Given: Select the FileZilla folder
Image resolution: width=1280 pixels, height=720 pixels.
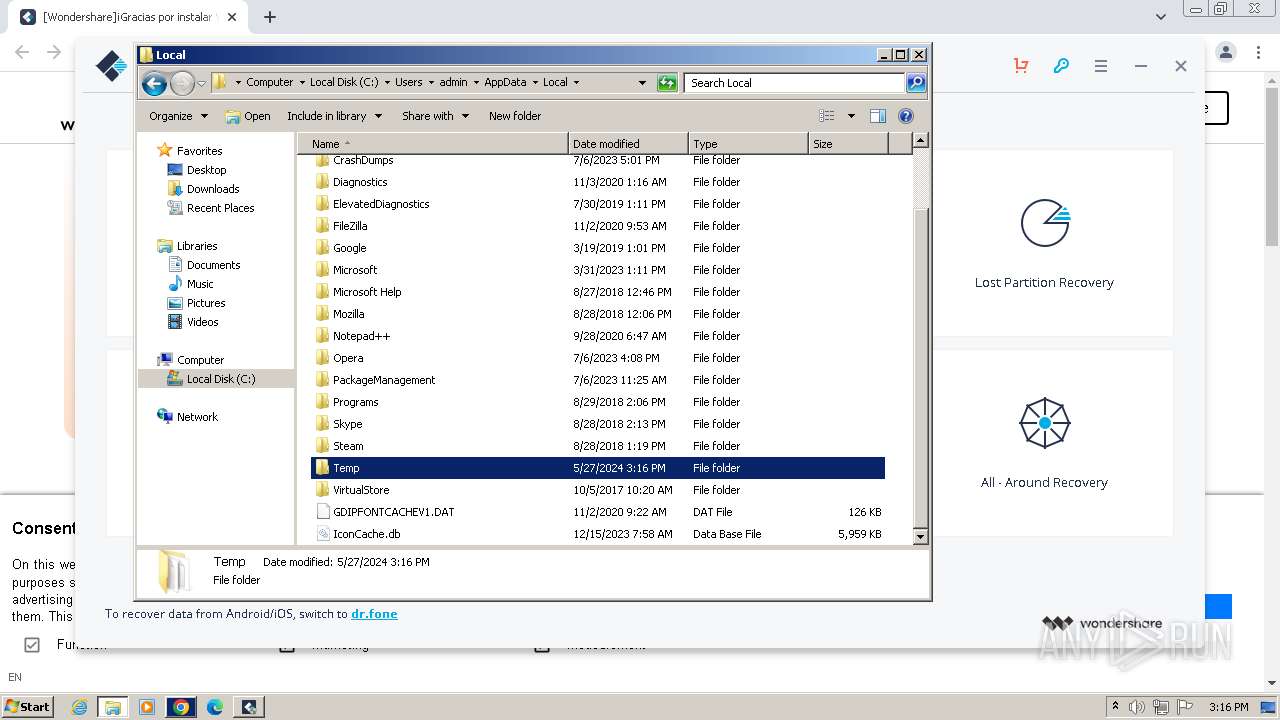Looking at the screenshot, I should (598, 226).
